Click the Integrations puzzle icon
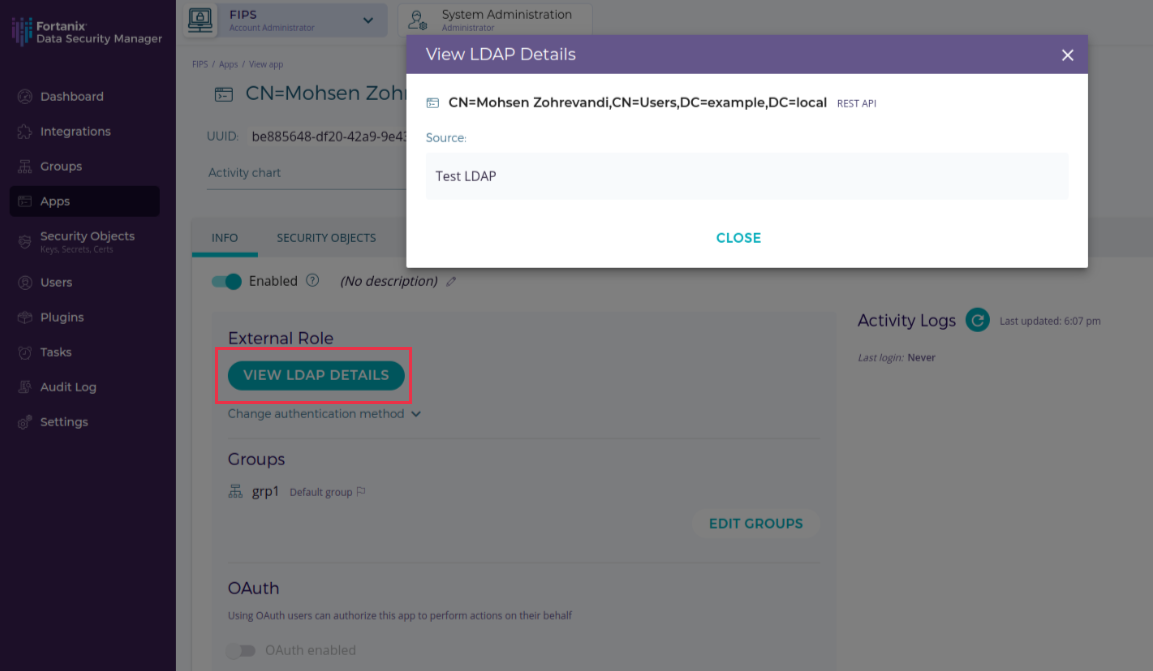The image size is (1153, 671). (25, 132)
